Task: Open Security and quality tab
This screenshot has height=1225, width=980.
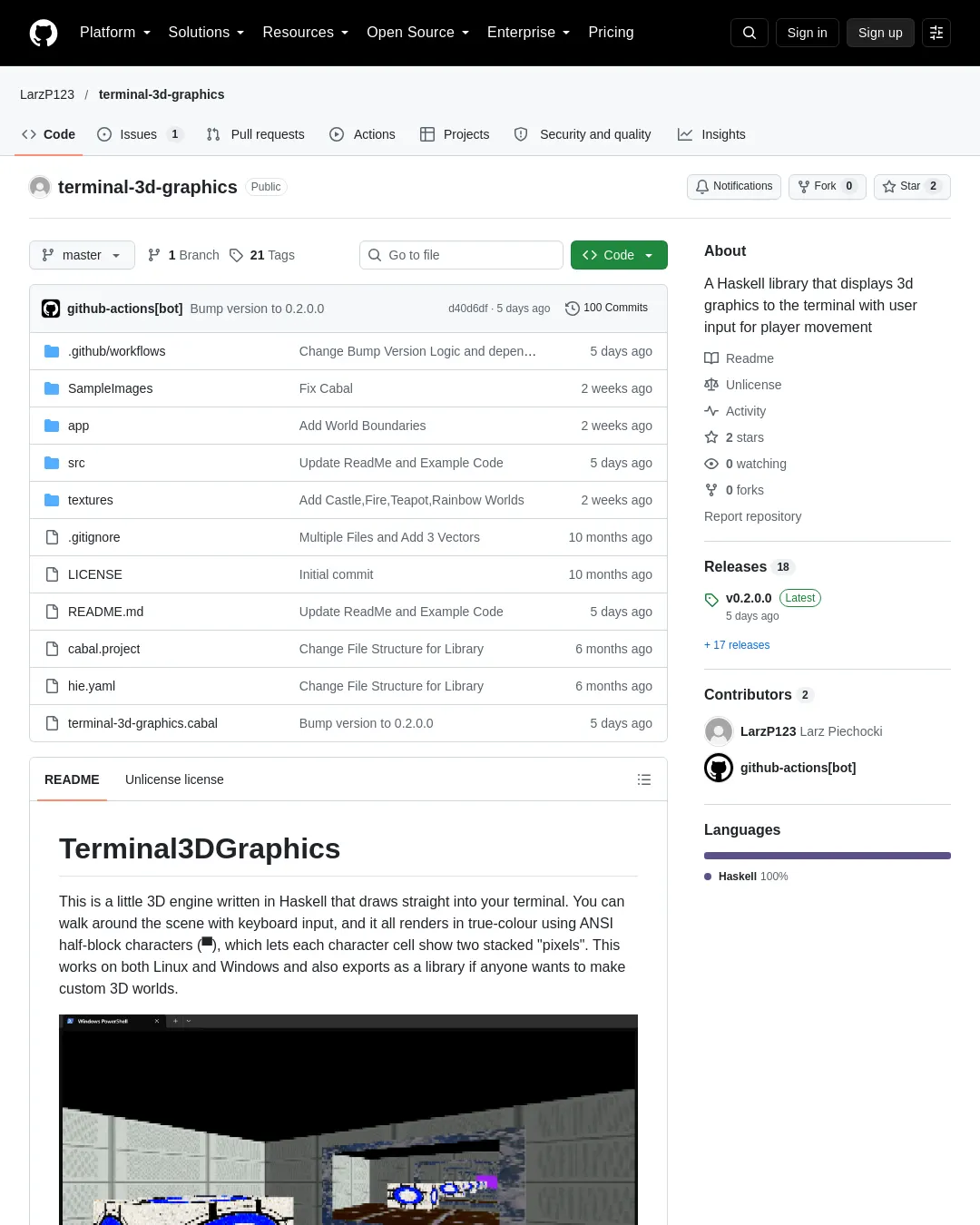Action: click(583, 134)
